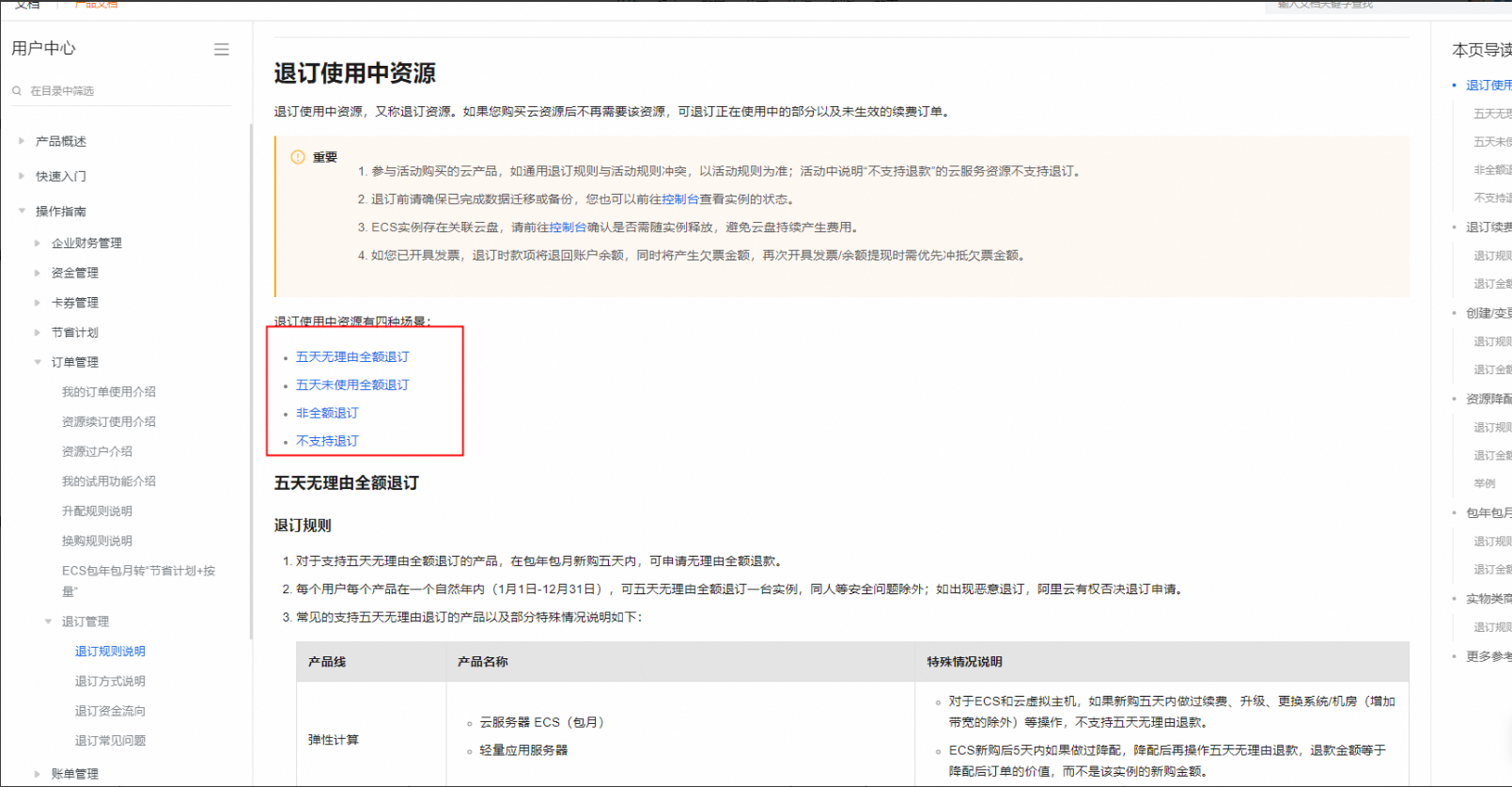
Task: Open 我的试用功能介绍 in sidebar
Action: coord(109,481)
